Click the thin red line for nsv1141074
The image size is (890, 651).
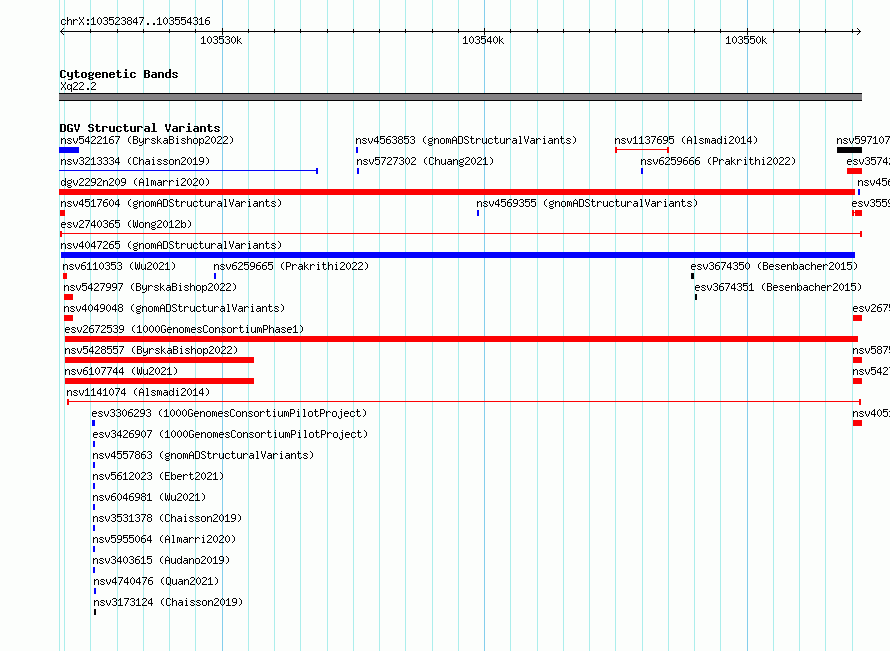point(464,402)
